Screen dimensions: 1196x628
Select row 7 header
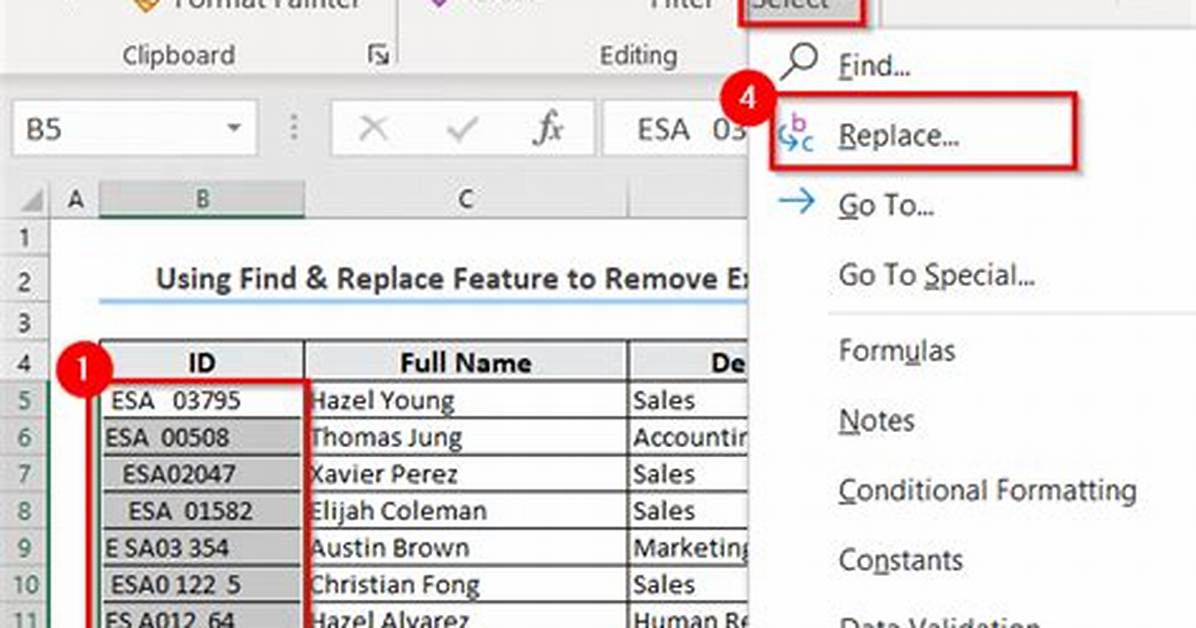(x=24, y=474)
